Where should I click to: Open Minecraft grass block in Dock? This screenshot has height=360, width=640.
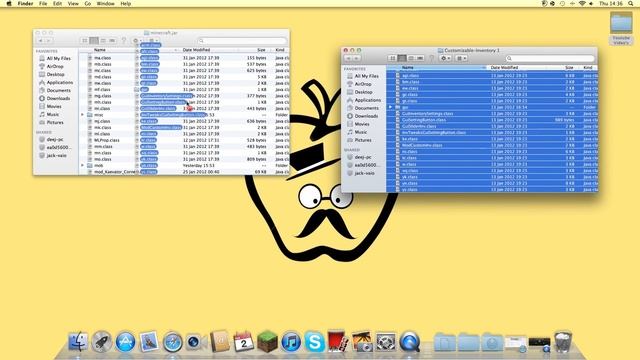(267, 342)
